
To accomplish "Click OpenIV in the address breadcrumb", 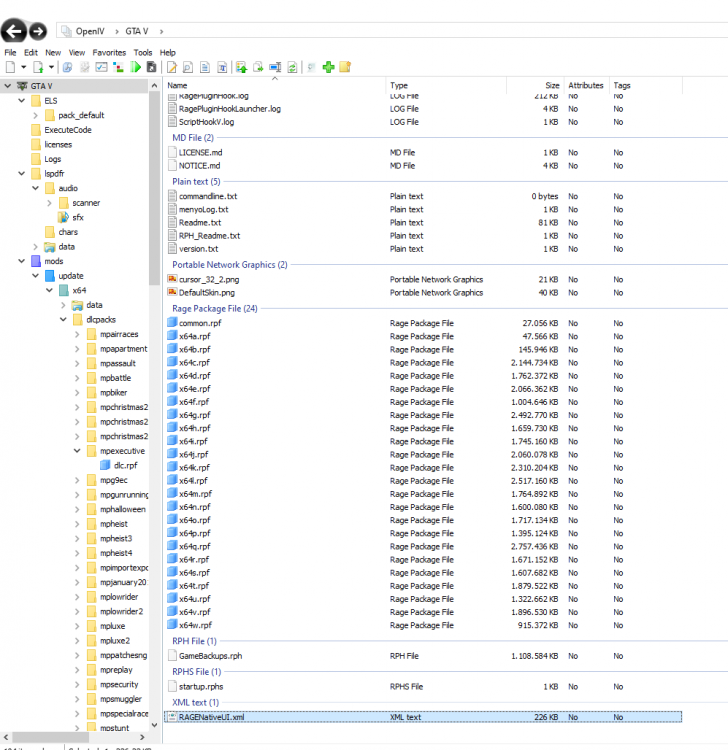I will pos(90,32).
